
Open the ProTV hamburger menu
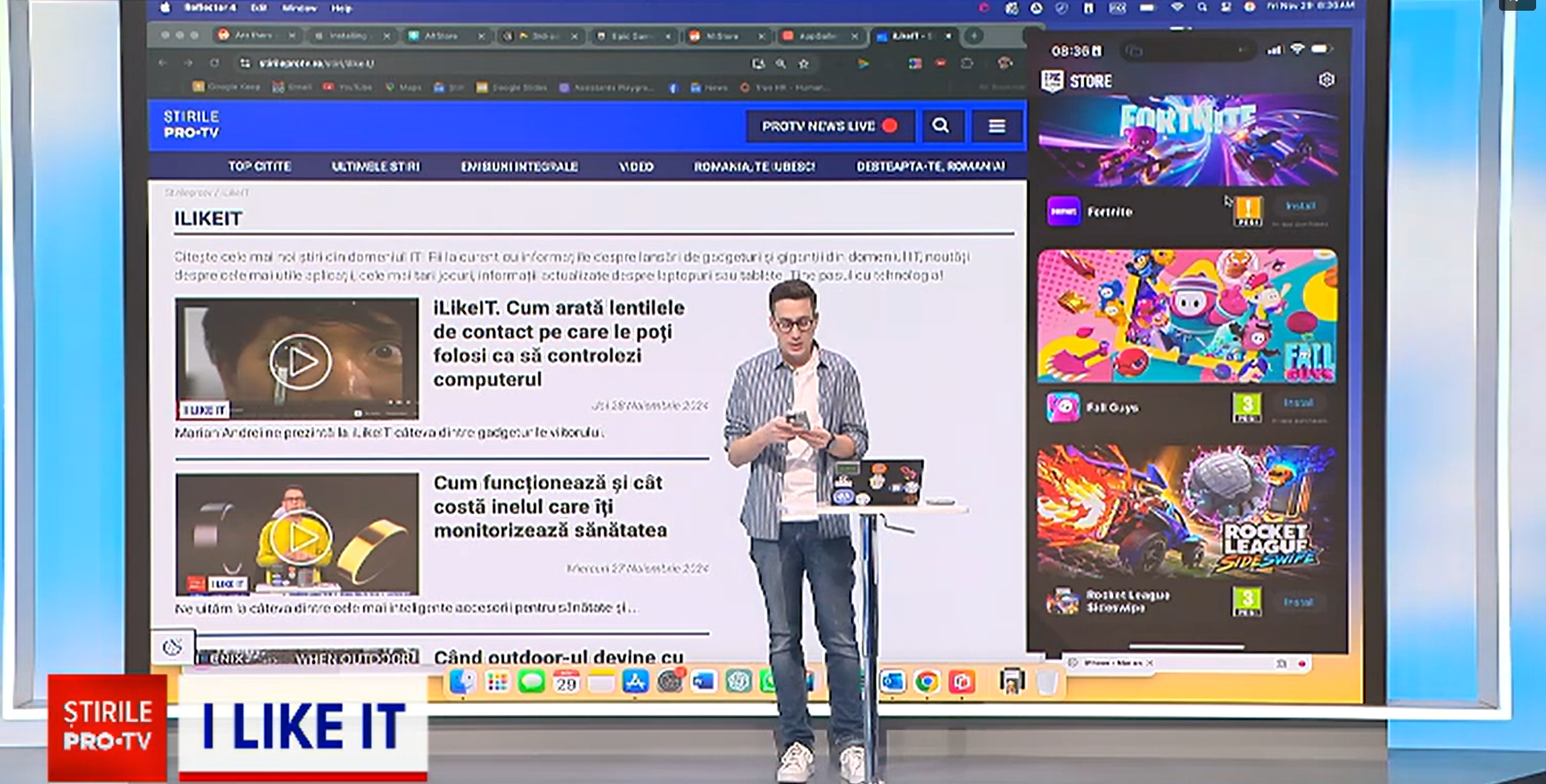(997, 125)
